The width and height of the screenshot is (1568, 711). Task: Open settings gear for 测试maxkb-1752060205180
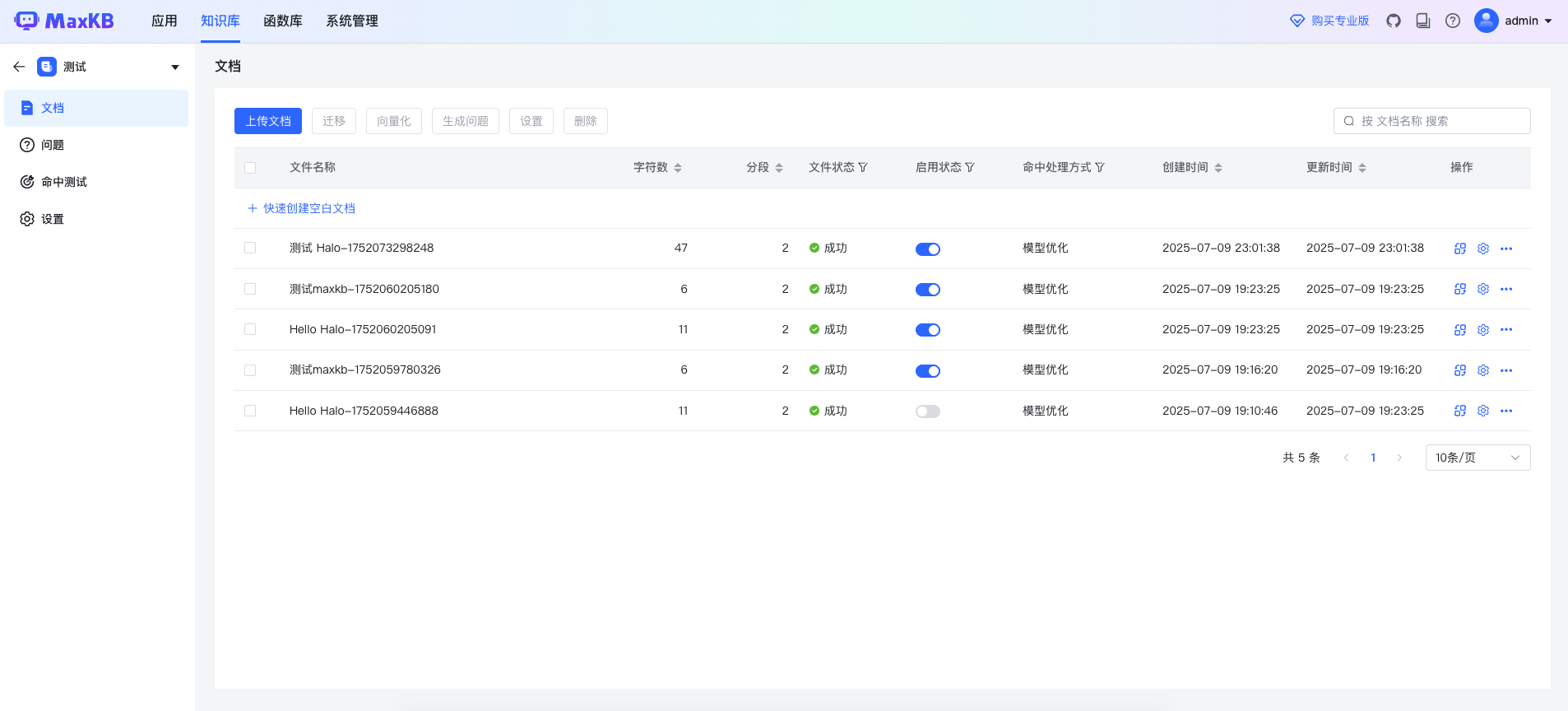[1483, 289]
